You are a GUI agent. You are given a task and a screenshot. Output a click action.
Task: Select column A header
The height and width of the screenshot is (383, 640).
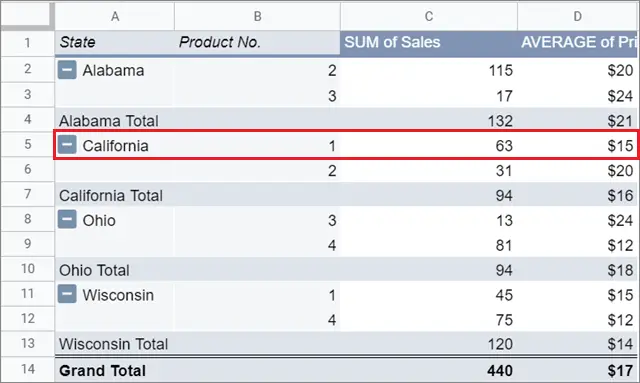tap(115, 16)
